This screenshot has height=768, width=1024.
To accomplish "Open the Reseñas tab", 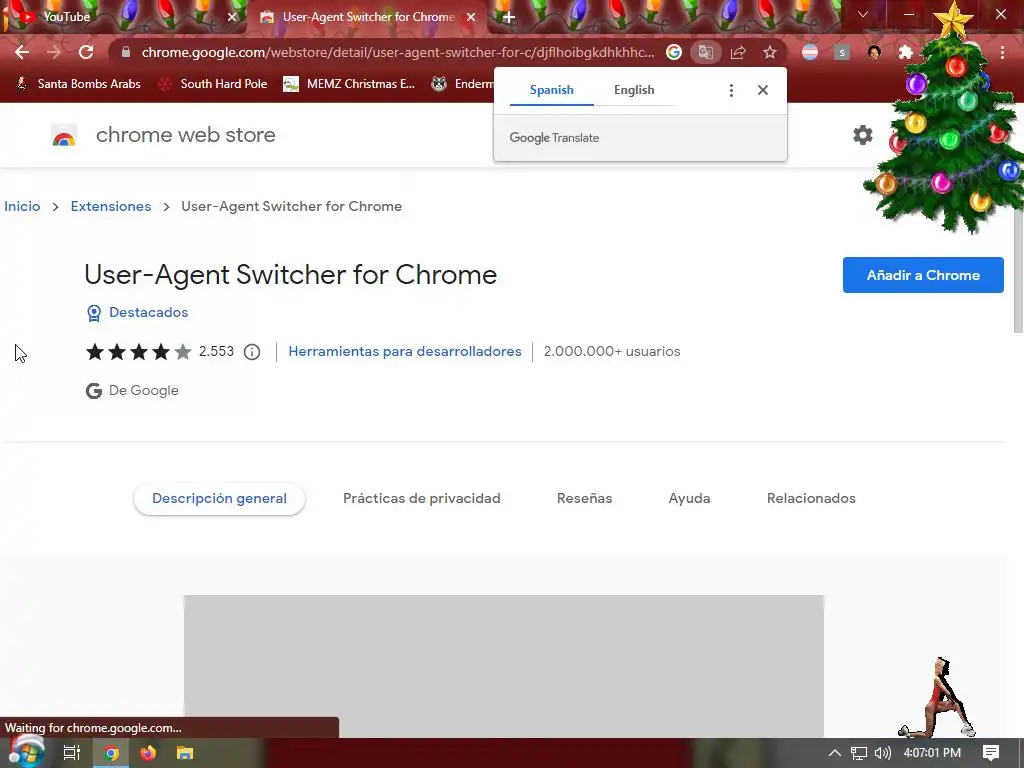I will click(x=584, y=498).
